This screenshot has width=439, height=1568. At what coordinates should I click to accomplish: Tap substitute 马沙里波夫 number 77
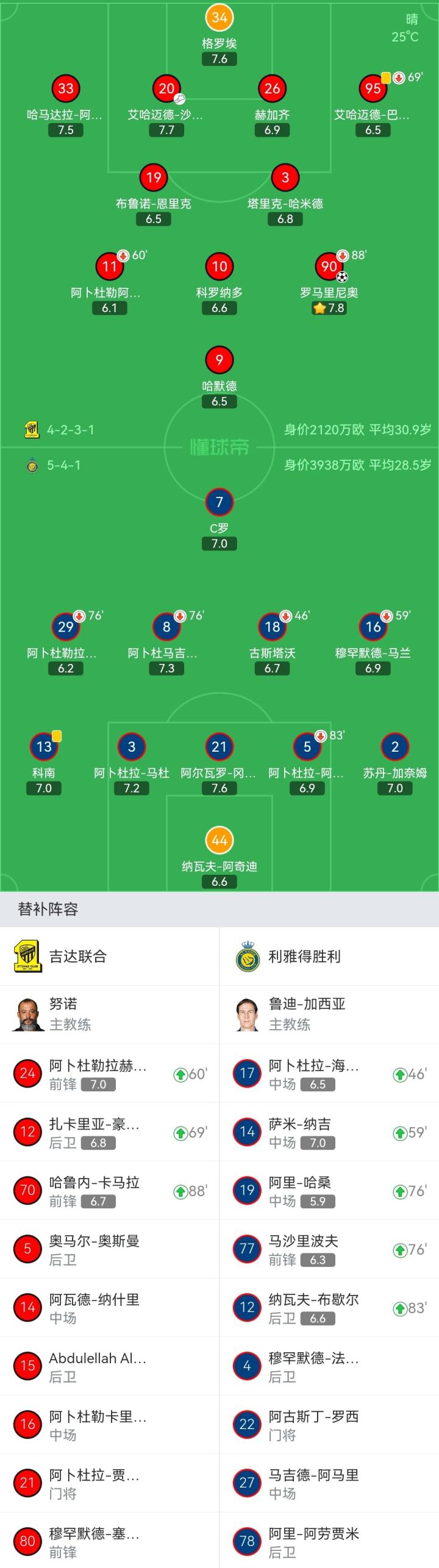[247, 1249]
